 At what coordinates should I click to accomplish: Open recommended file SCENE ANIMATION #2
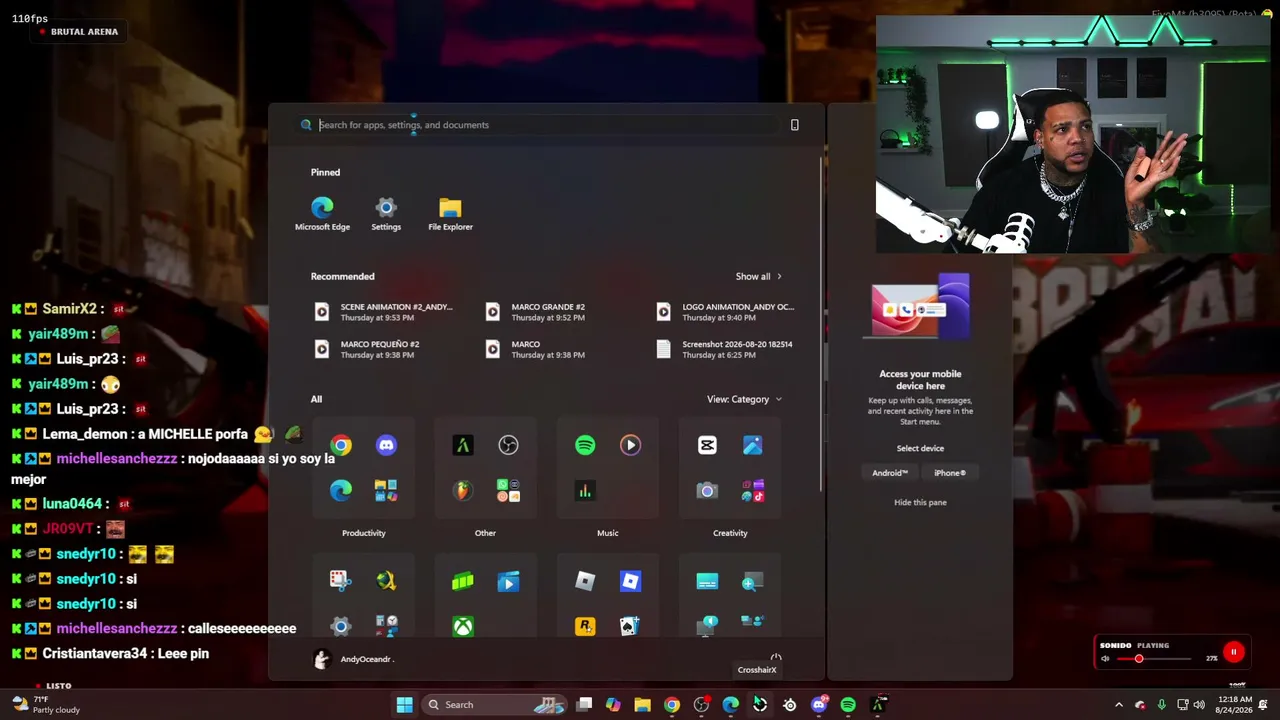point(384,312)
